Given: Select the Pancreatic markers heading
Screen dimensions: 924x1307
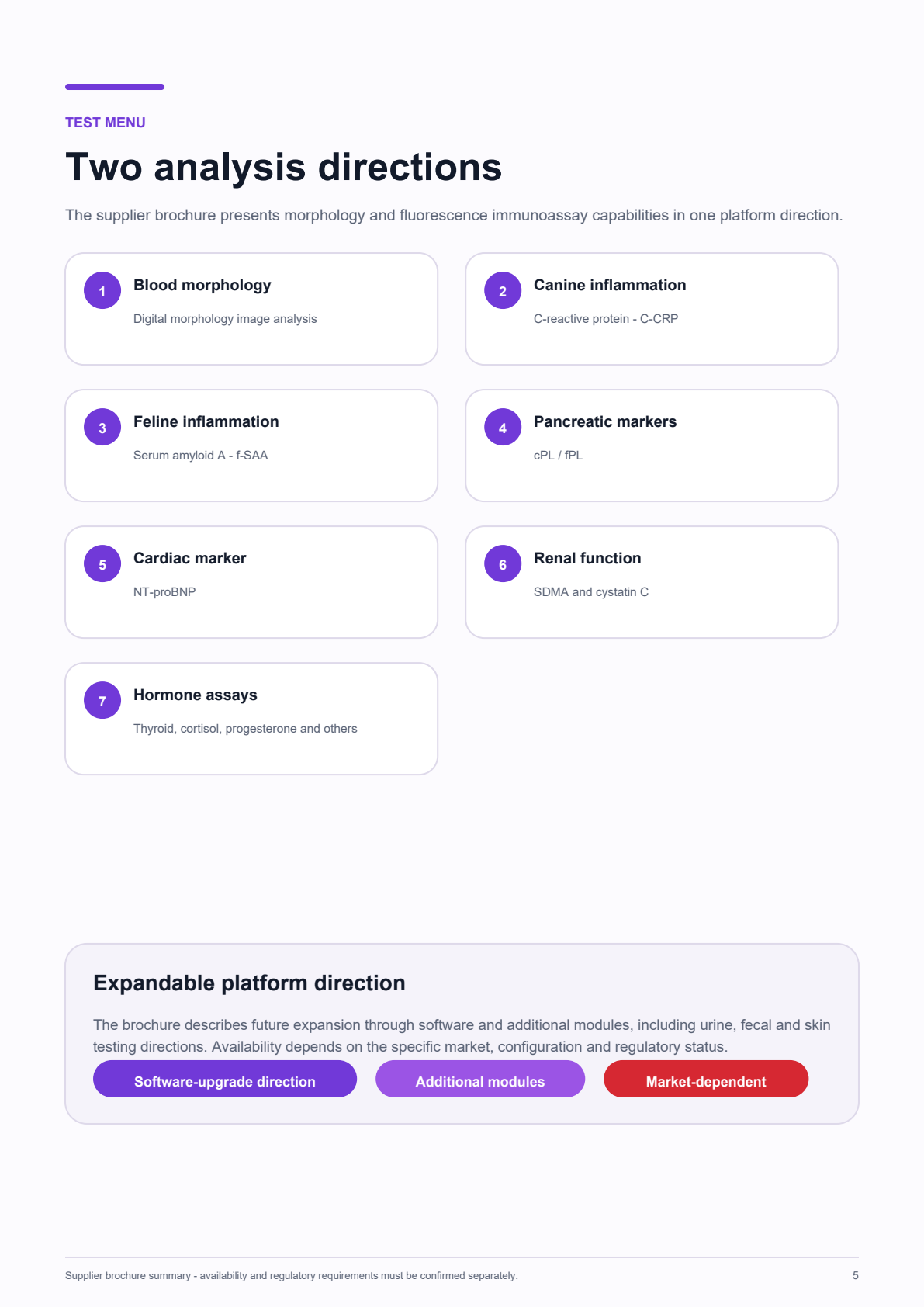Looking at the screenshot, I should pyautogui.click(x=605, y=421).
